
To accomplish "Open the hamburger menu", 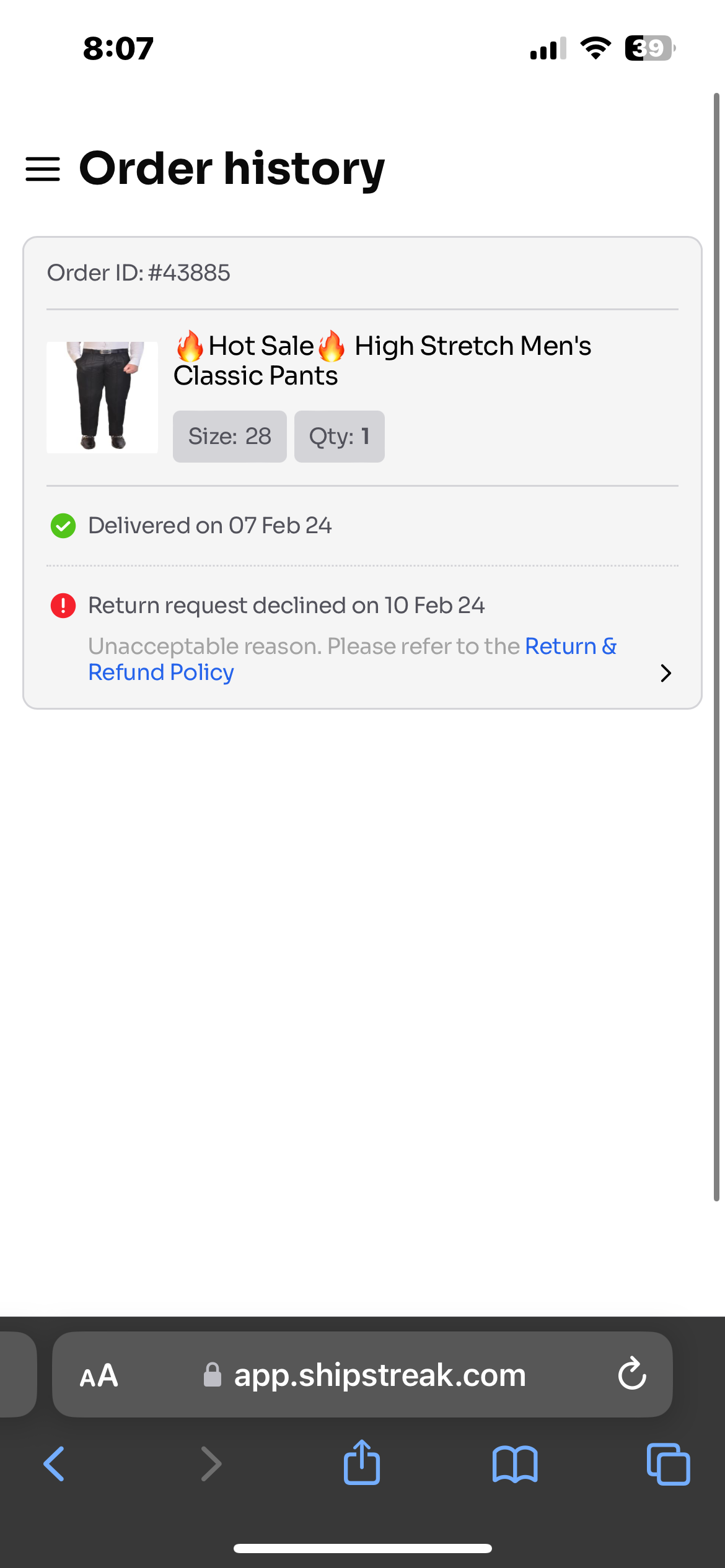I will tap(43, 169).
